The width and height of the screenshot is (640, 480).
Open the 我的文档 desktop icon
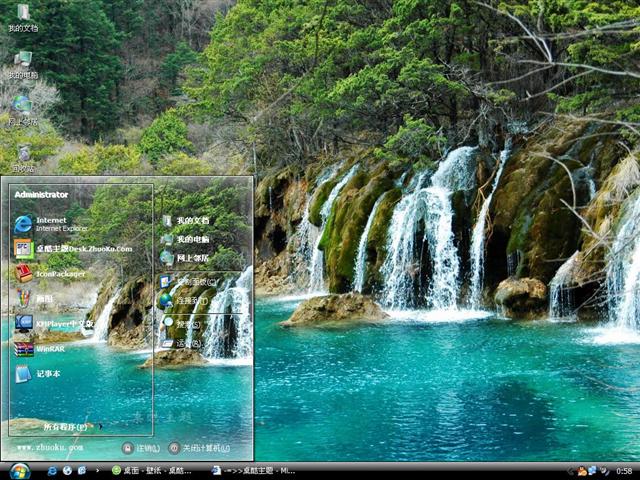click(23, 18)
